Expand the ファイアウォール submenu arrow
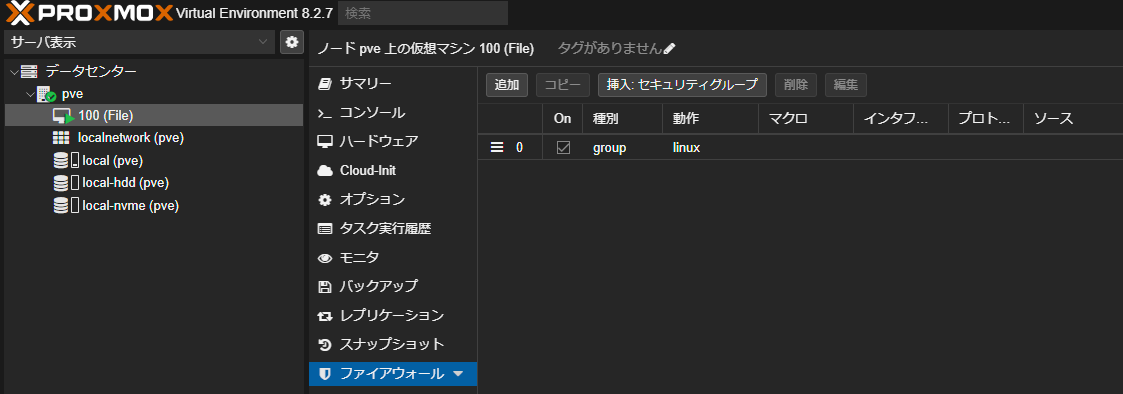 458,374
